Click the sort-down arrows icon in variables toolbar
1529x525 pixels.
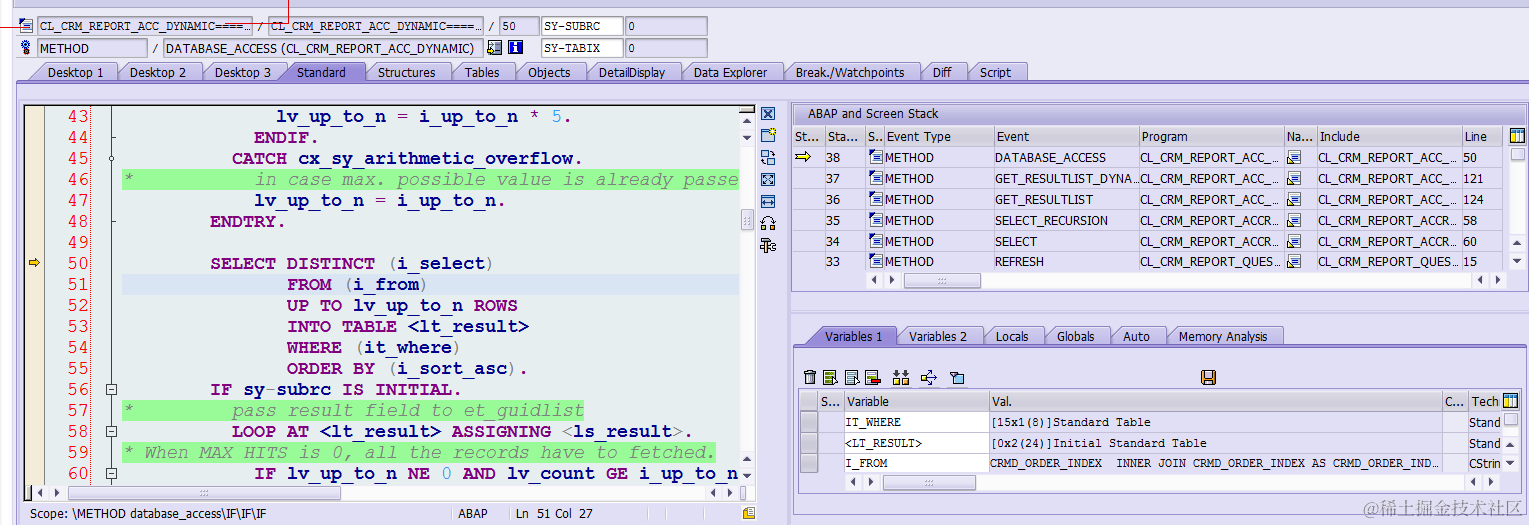coord(901,377)
